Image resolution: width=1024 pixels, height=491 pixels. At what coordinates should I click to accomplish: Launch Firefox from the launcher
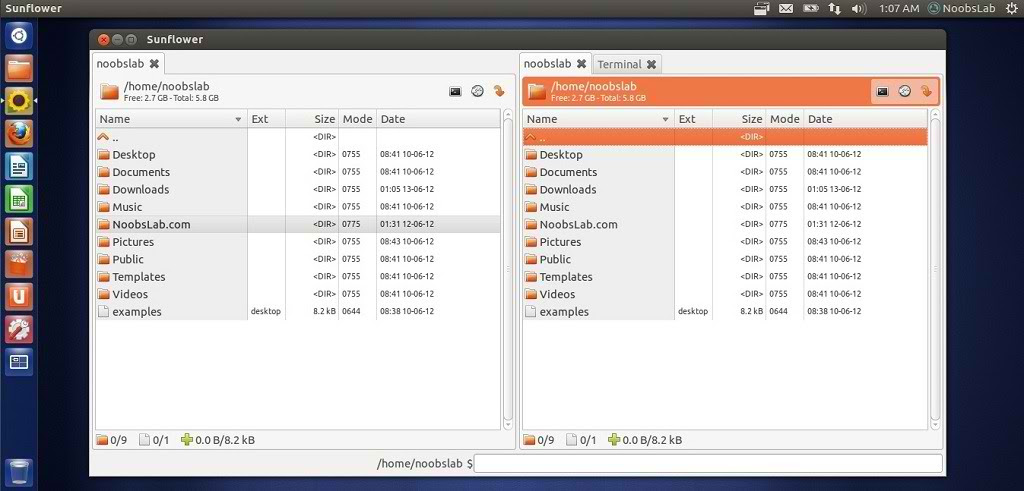[x=19, y=133]
